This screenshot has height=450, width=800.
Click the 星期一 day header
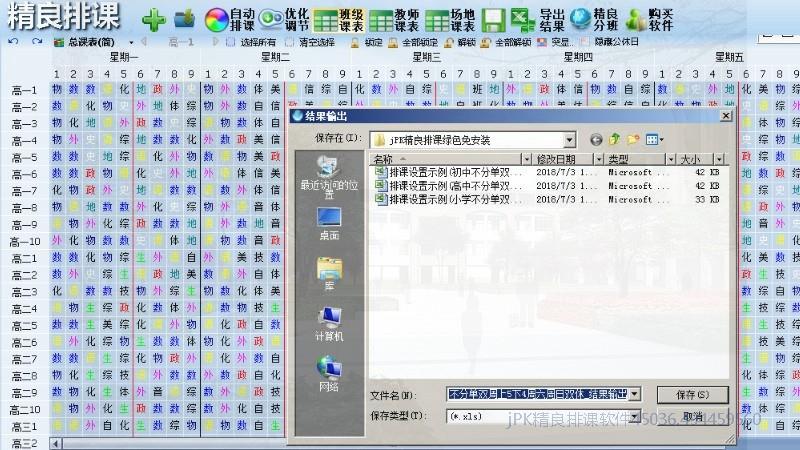pos(124,57)
